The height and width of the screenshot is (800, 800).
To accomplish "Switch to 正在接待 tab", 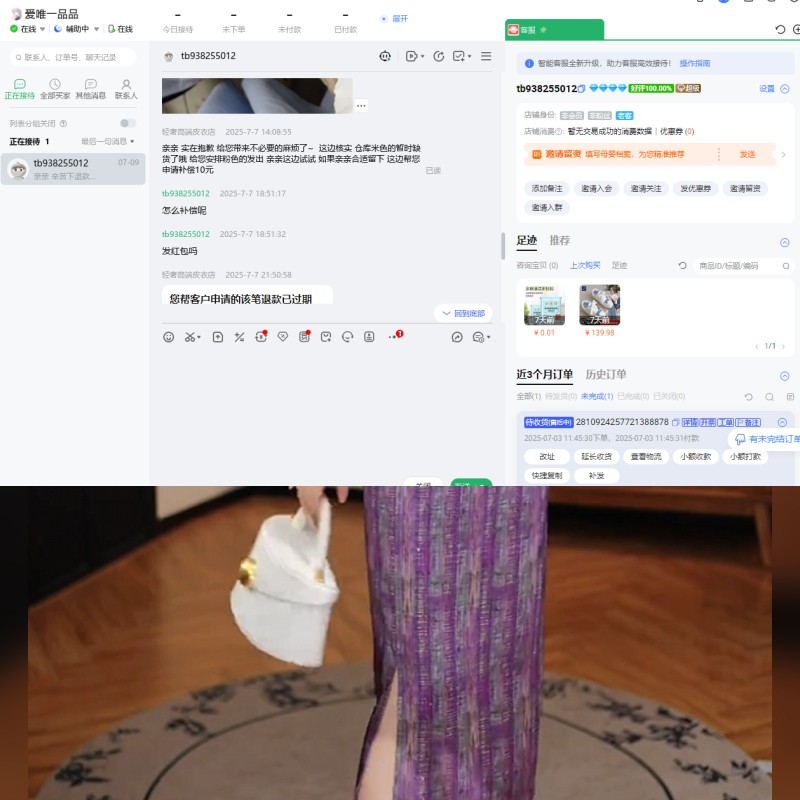I will click(19, 89).
